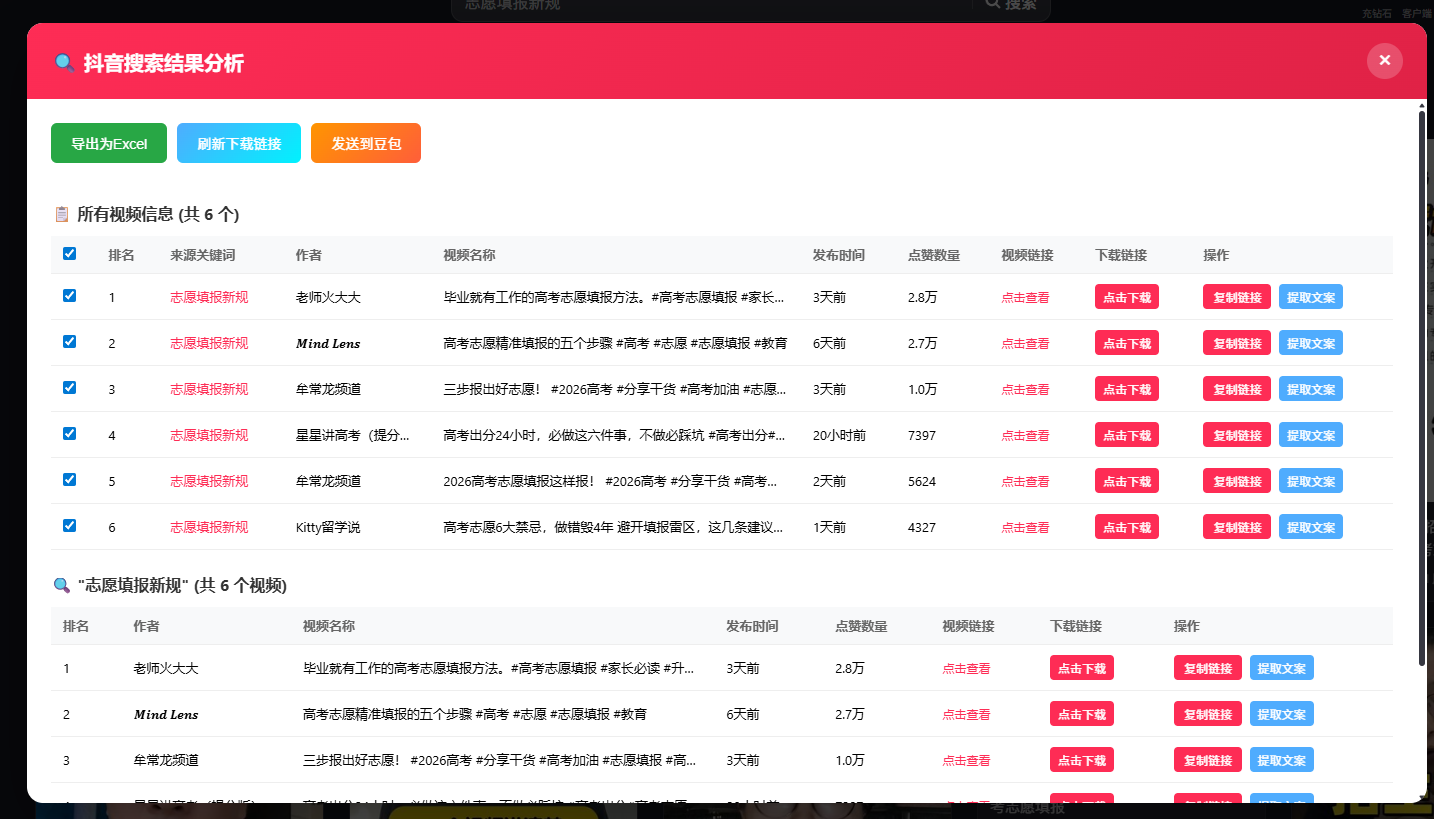The width and height of the screenshot is (1434, 819).
Task: Uncheck the checkbox for Kitty留学说 row
Action: point(70,526)
